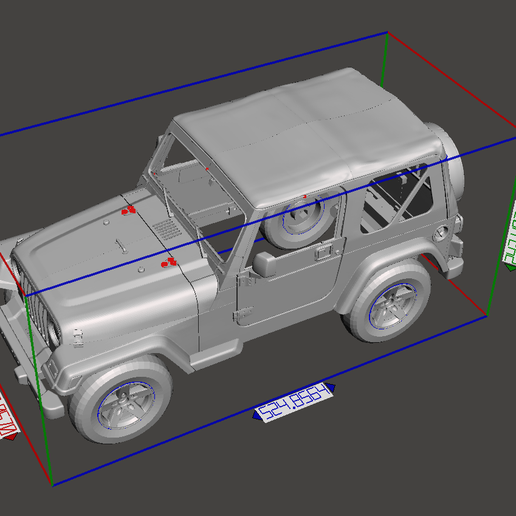This screenshot has width=516, height=516.
Task: Click the blue 524.8564 length dimension label
Action: point(294,403)
